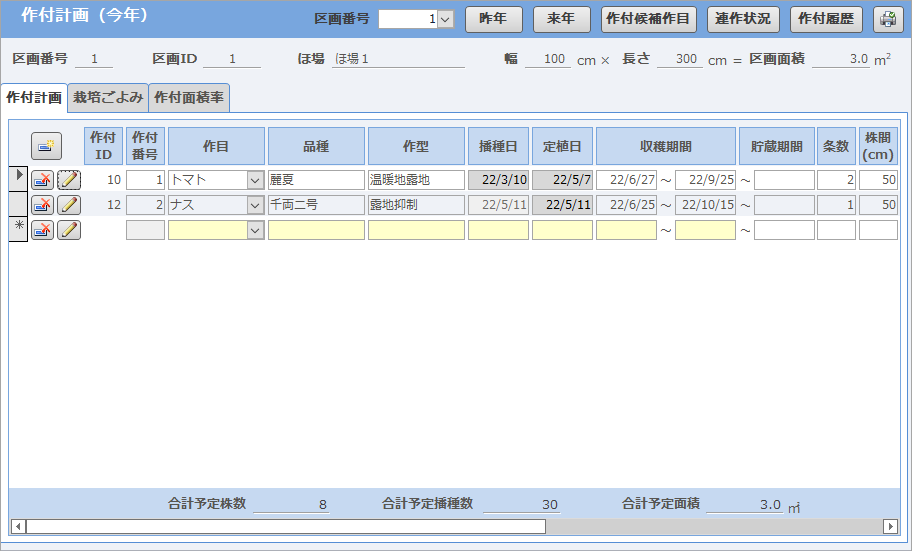Expand the トマト crop dropdown

coord(255,180)
